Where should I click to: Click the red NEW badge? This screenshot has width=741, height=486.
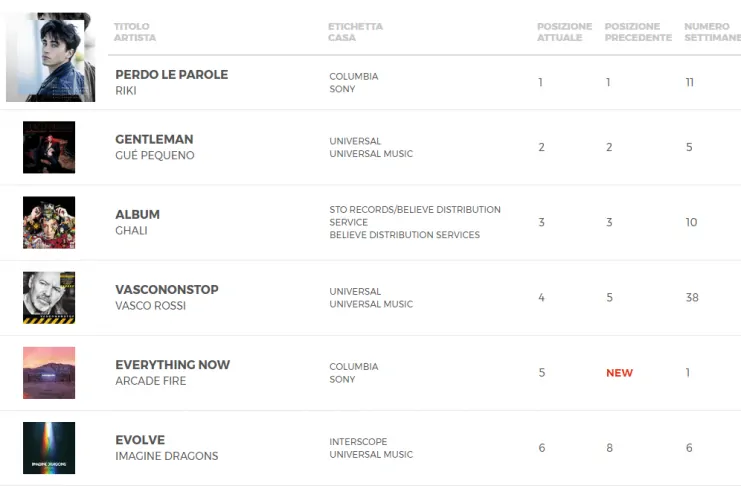[x=619, y=373]
